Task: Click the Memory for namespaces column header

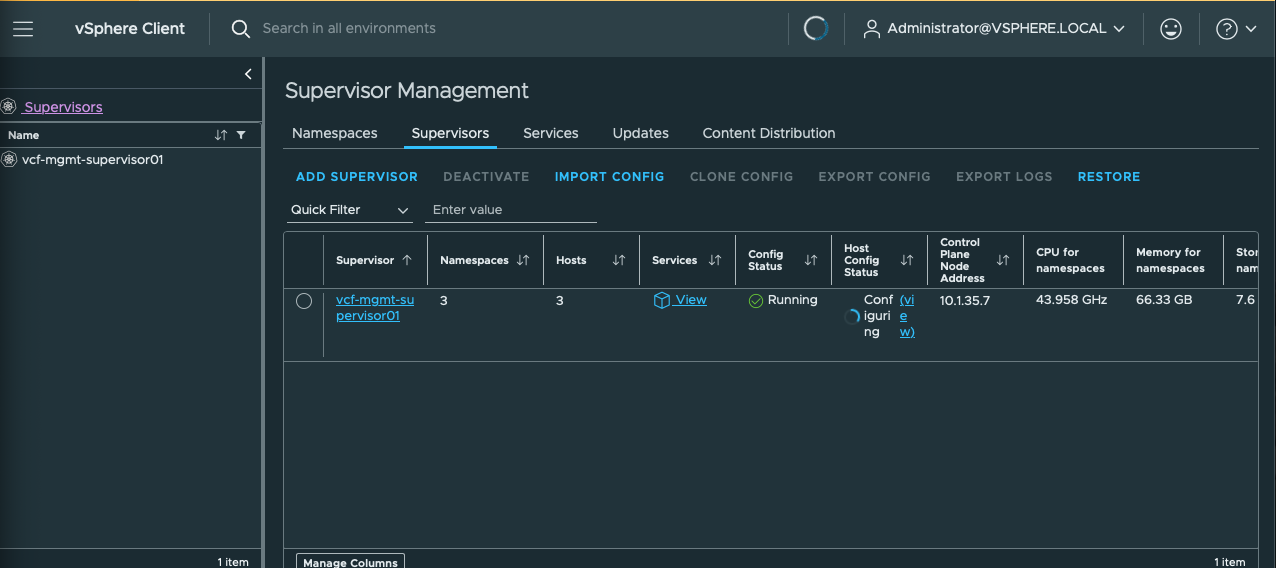Action: click(x=1170, y=260)
